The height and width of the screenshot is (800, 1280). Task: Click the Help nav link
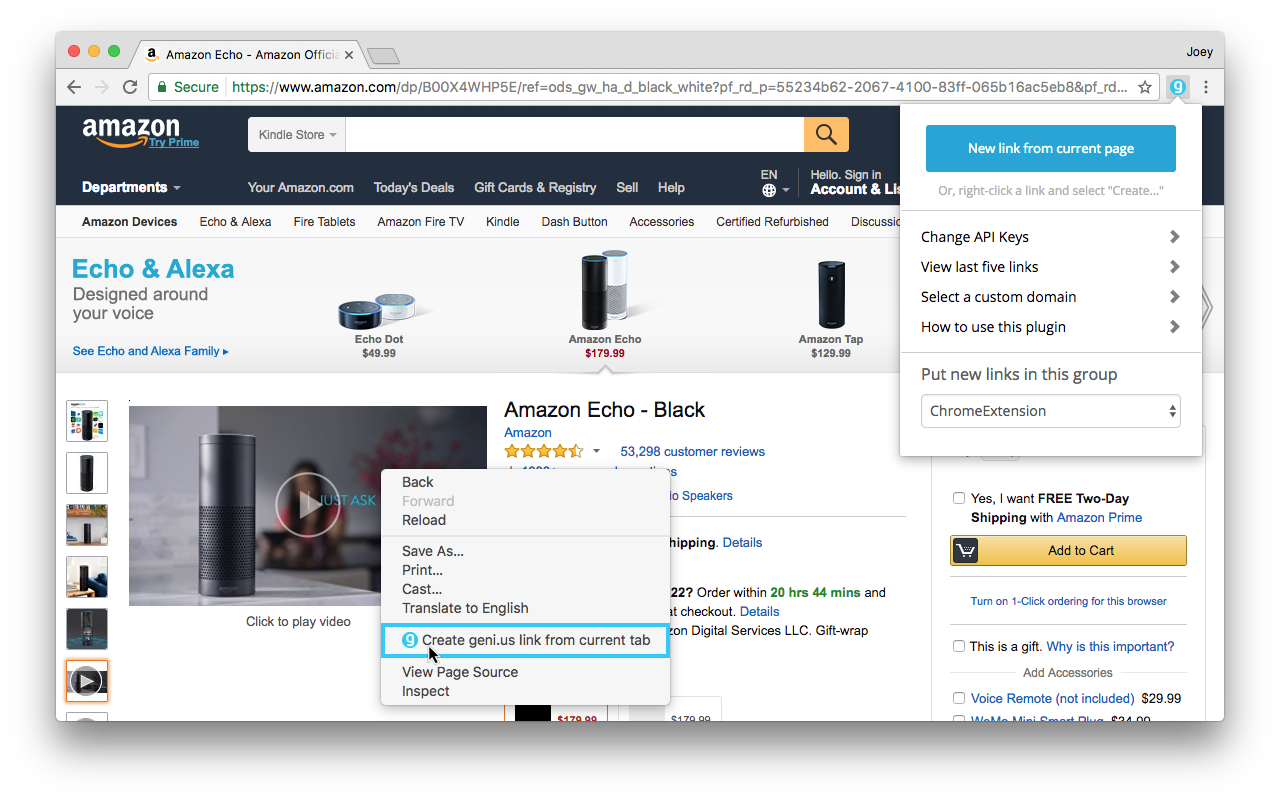tap(671, 187)
